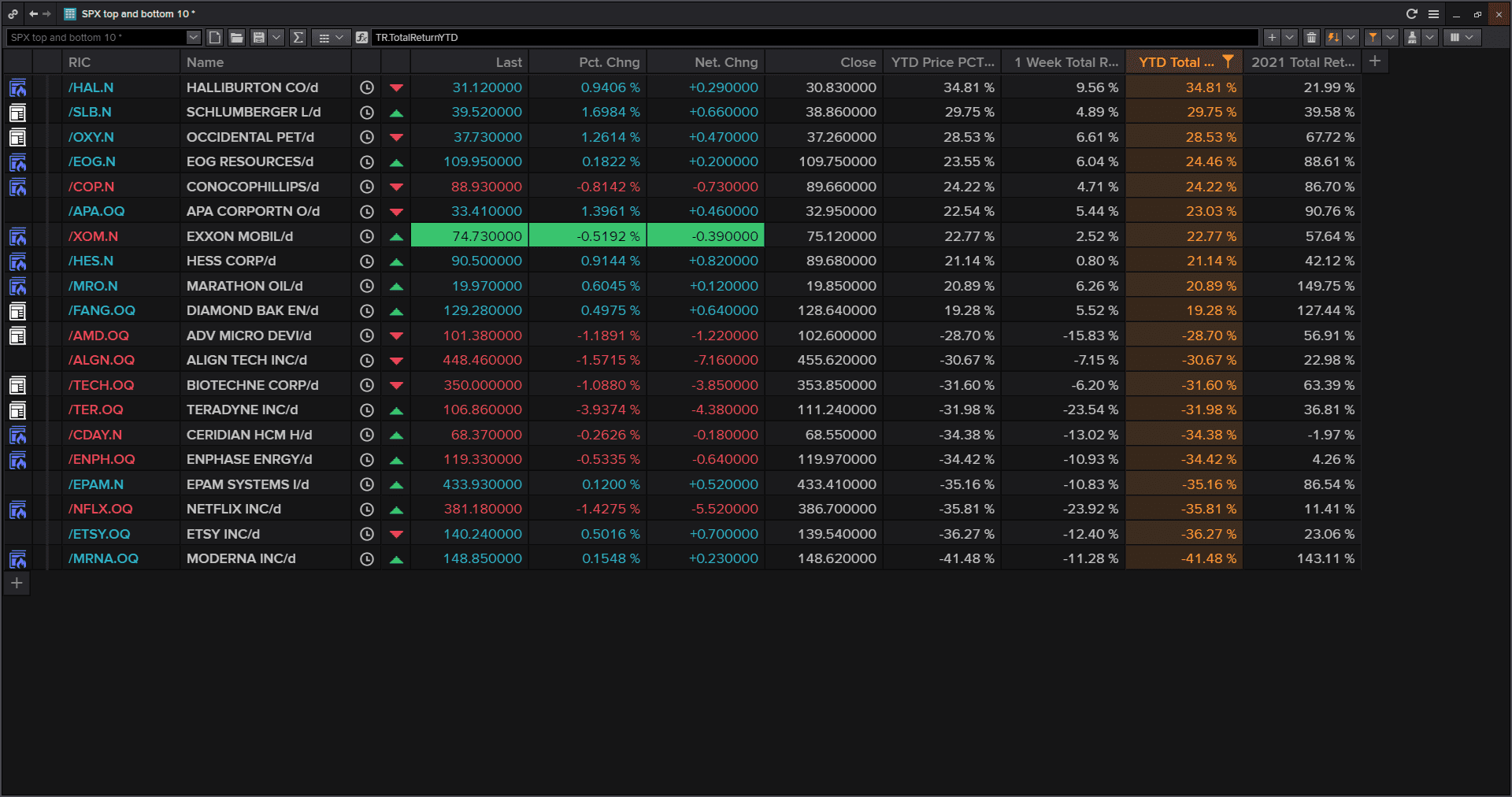The height and width of the screenshot is (797, 1512).
Task: Open the hamburger menu in title bar
Action: point(1433,13)
